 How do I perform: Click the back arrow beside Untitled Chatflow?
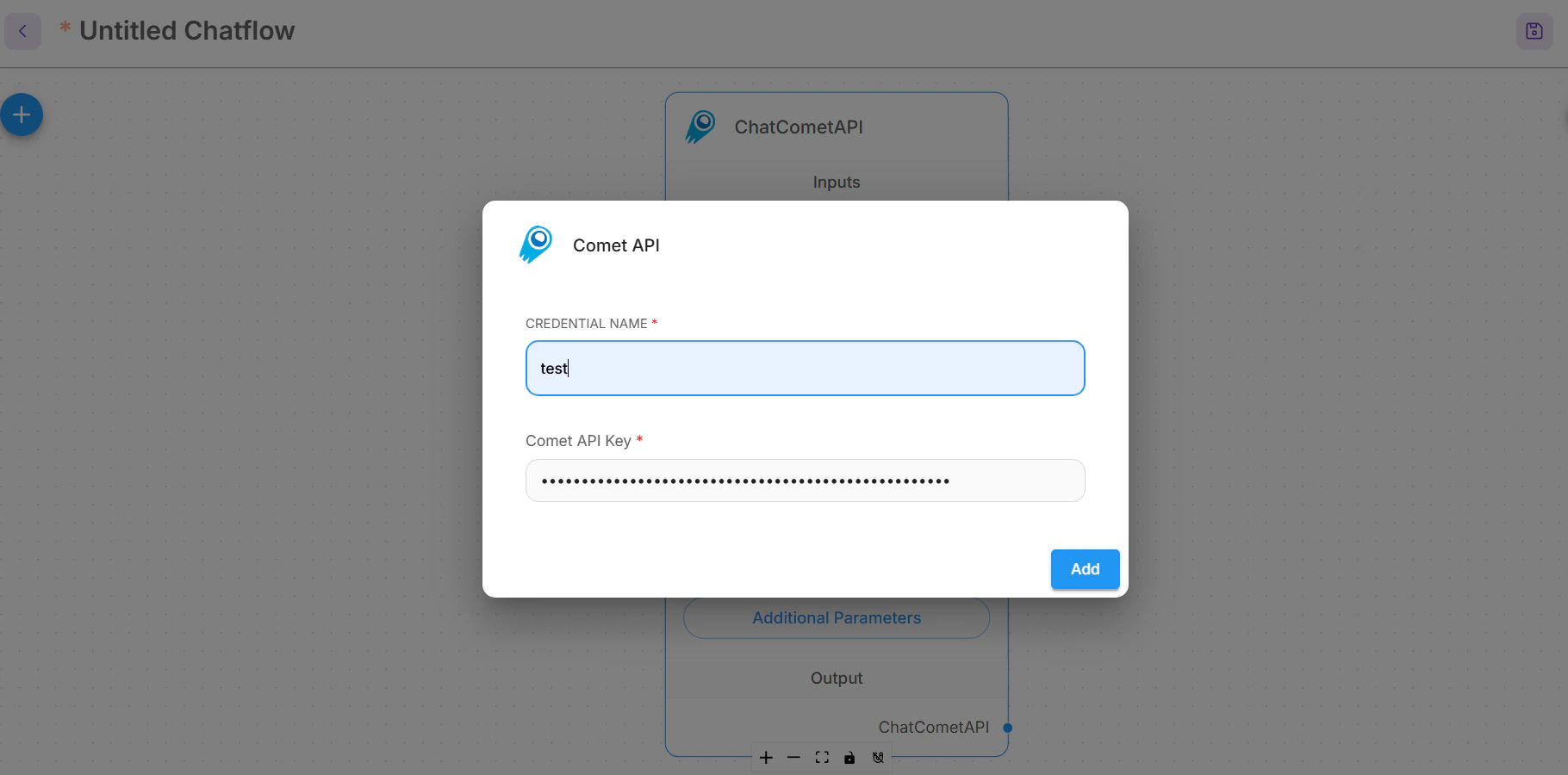22,31
